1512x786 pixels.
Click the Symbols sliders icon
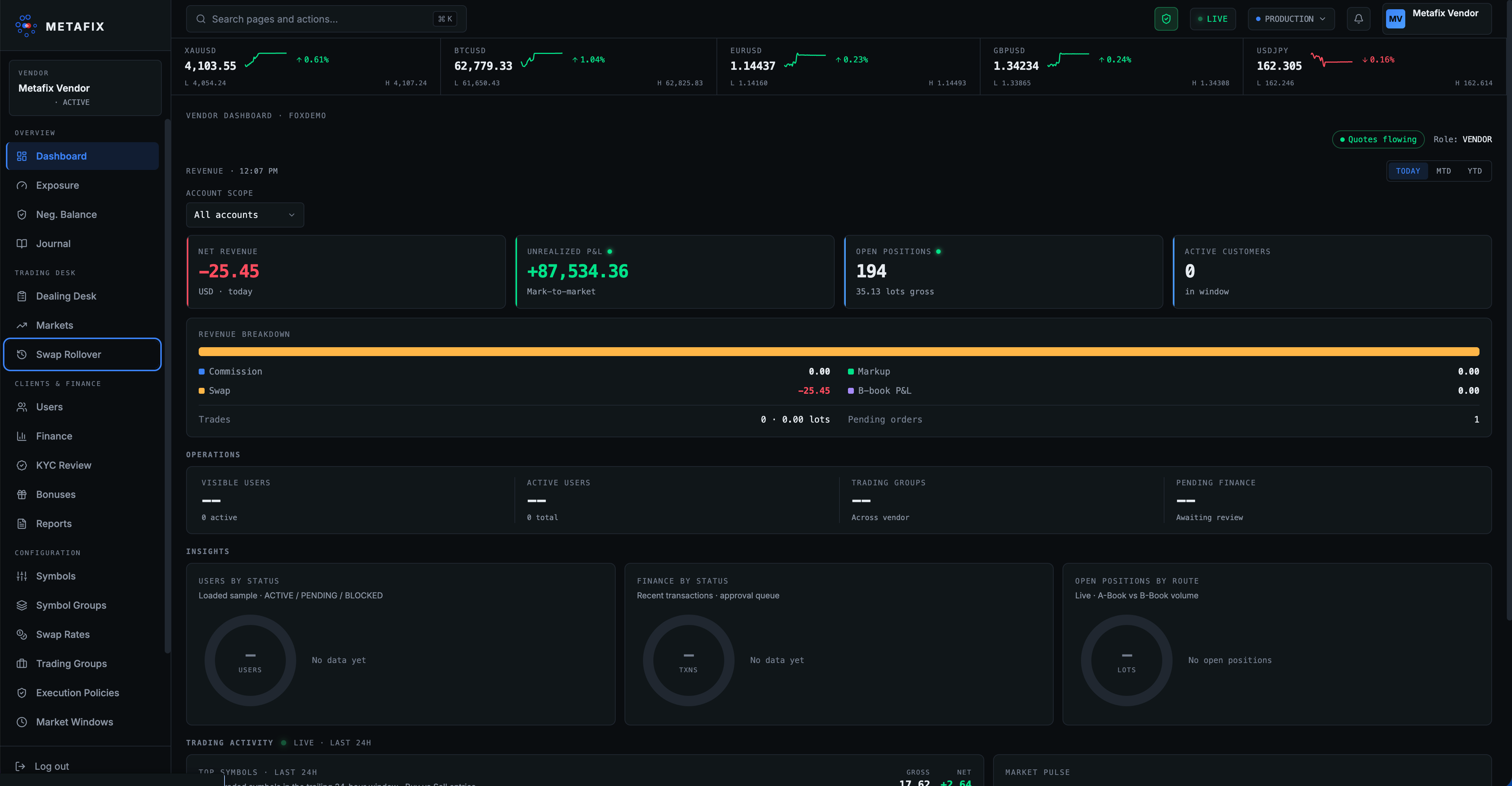tap(22, 577)
